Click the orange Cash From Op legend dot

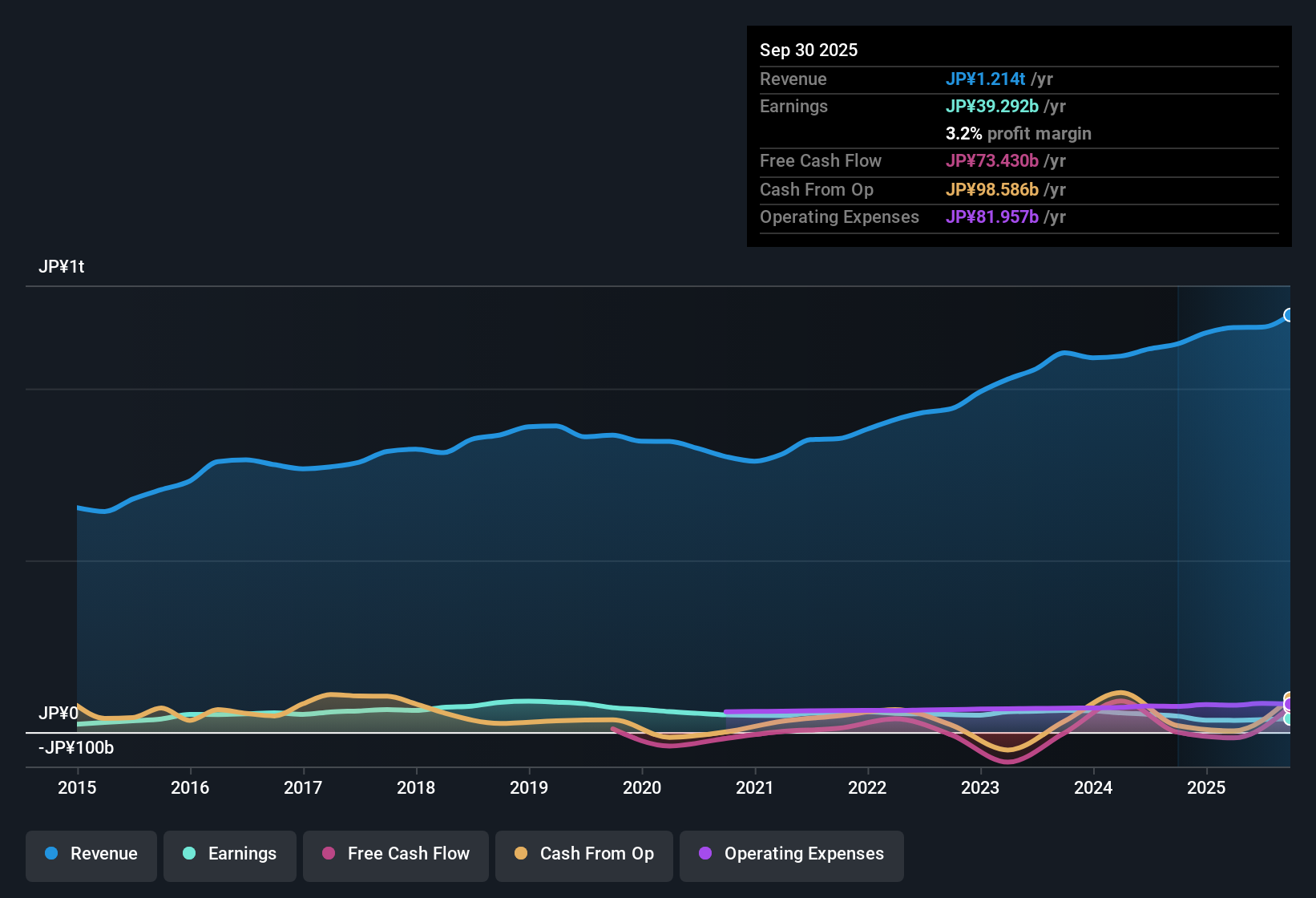(x=521, y=854)
